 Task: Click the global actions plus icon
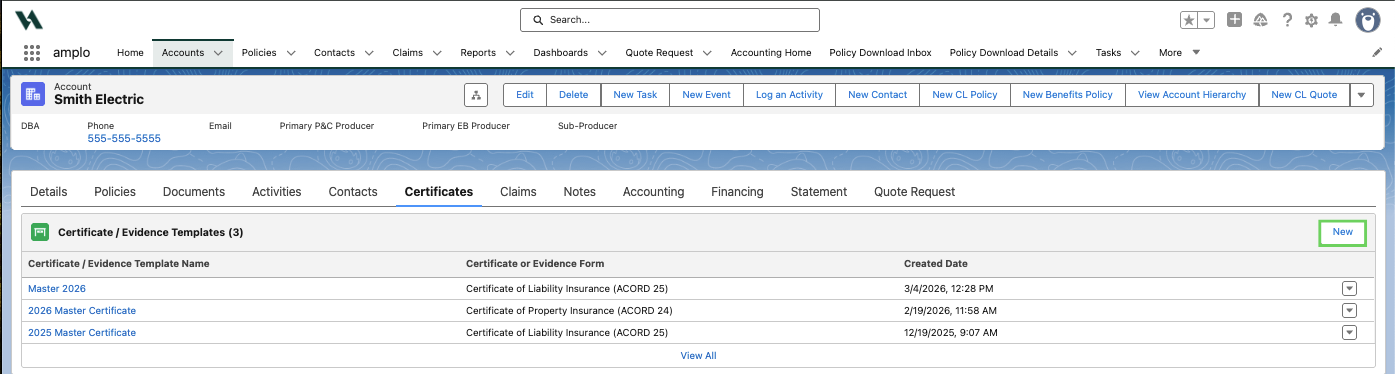coord(1235,20)
